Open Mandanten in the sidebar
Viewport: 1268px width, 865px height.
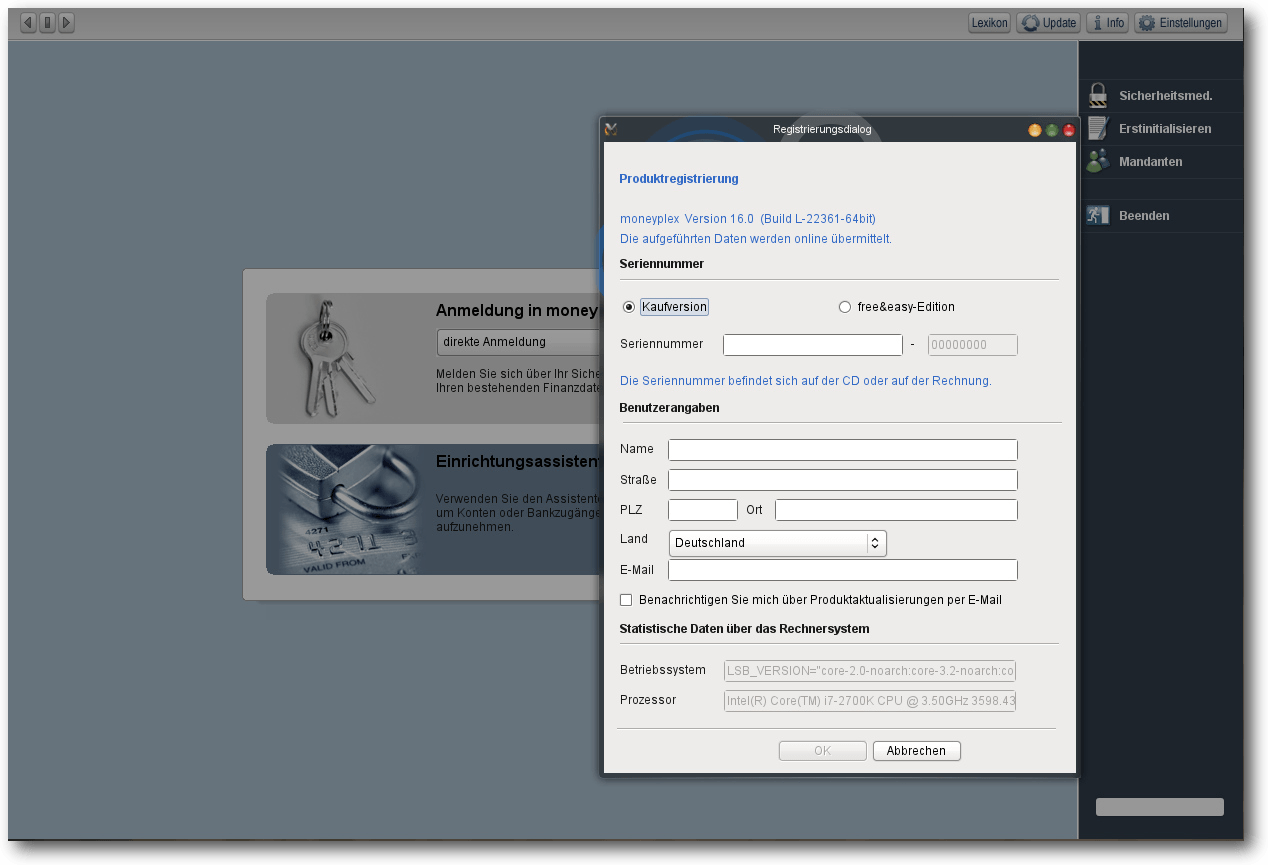[x=1150, y=161]
